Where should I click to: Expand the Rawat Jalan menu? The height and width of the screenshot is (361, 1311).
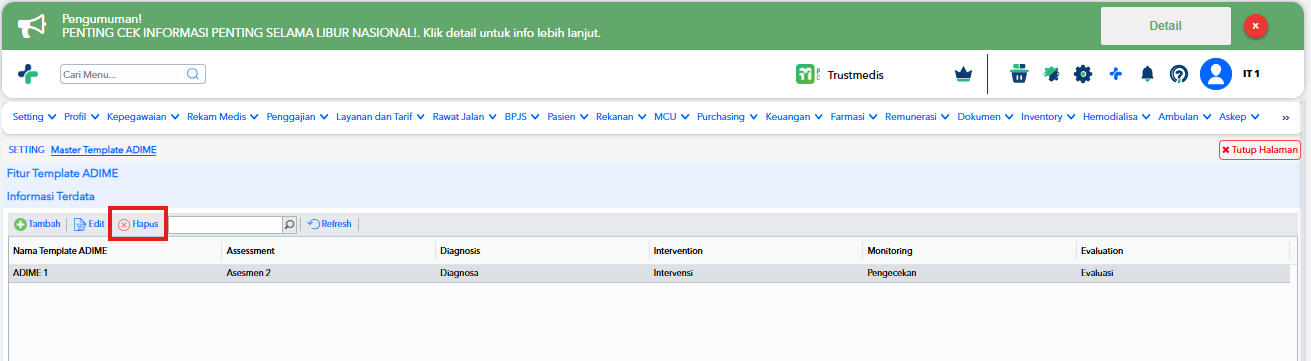click(465, 117)
